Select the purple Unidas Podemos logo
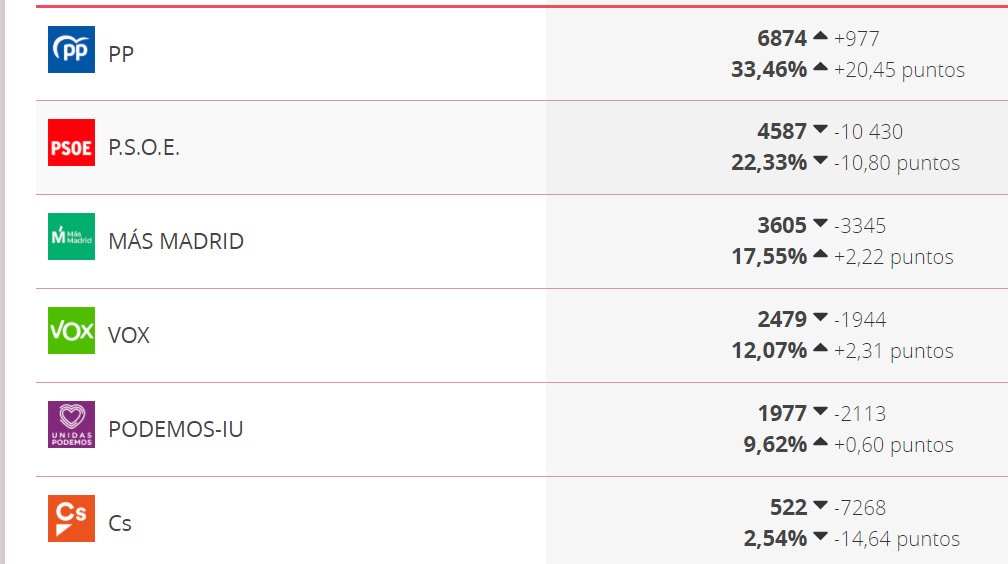The width and height of the screenshot is (1008, 564). coord(71,424)
